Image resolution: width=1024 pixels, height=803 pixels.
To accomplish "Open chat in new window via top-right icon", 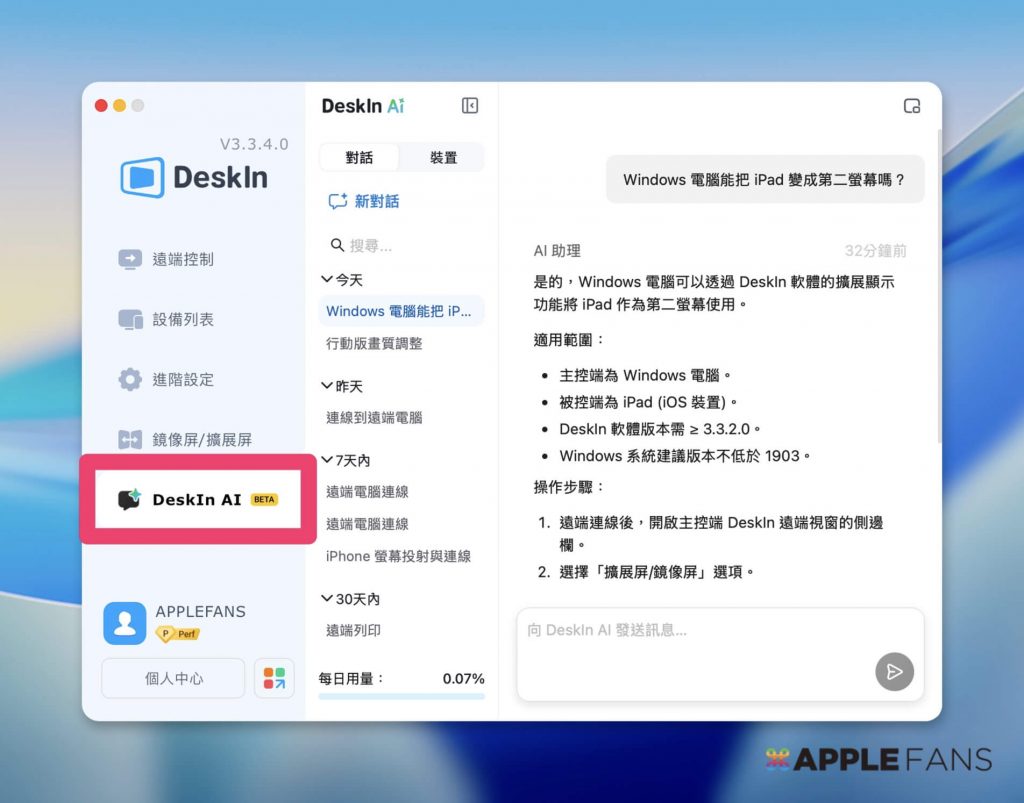I will click(912, 105).
